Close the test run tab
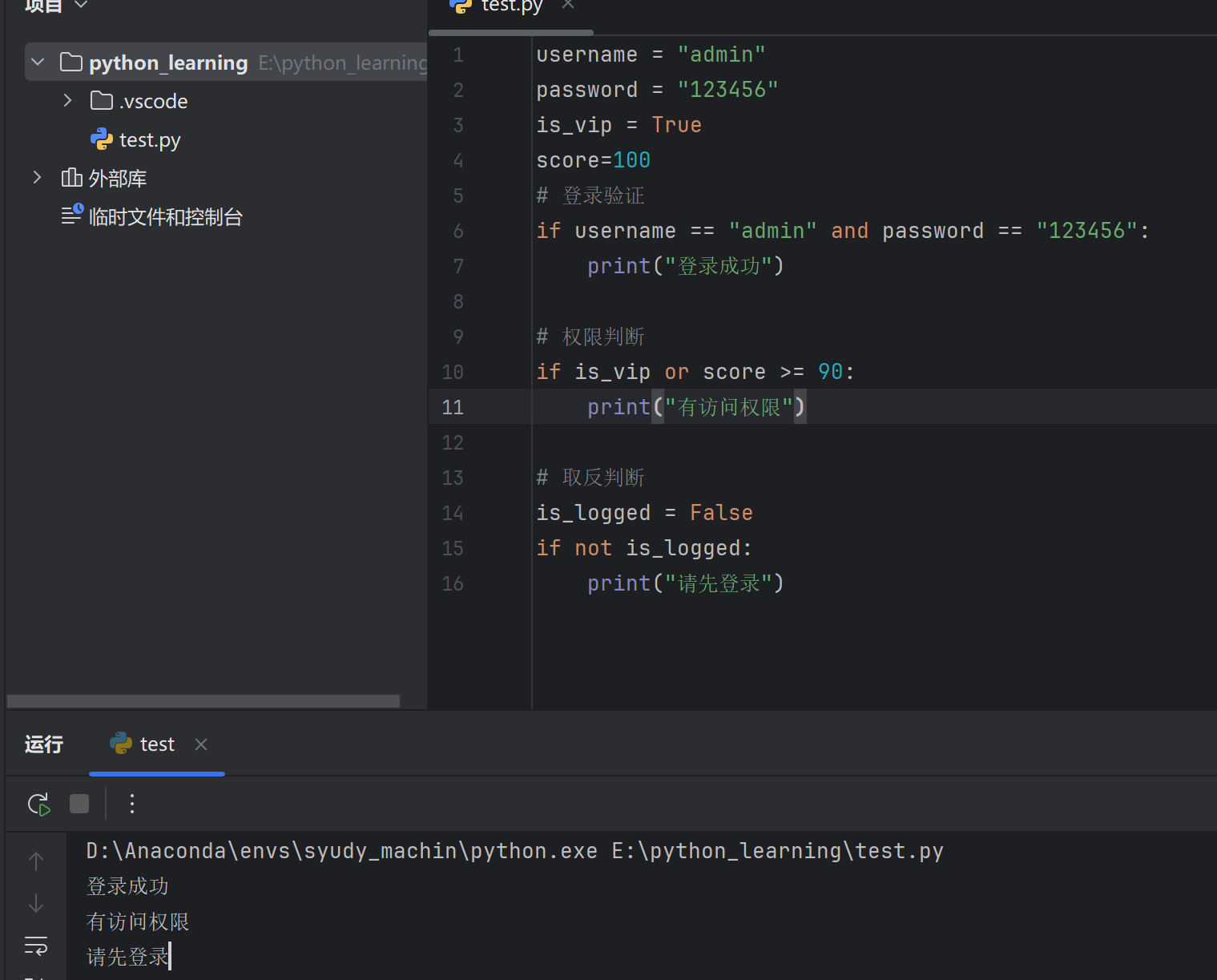This screenshot has width=1217, height=980. 201,744
